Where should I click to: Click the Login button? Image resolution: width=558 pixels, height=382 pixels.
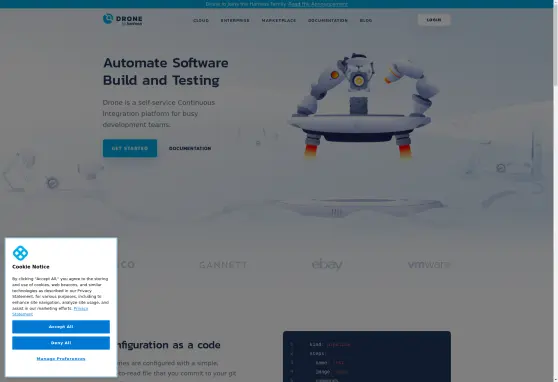click(434, 20)
